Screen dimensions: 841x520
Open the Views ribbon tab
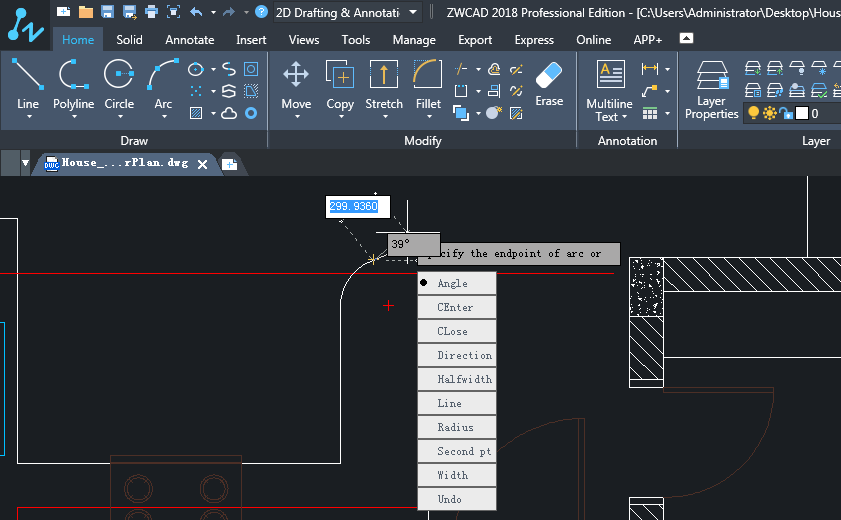click(x=304, y=40)
